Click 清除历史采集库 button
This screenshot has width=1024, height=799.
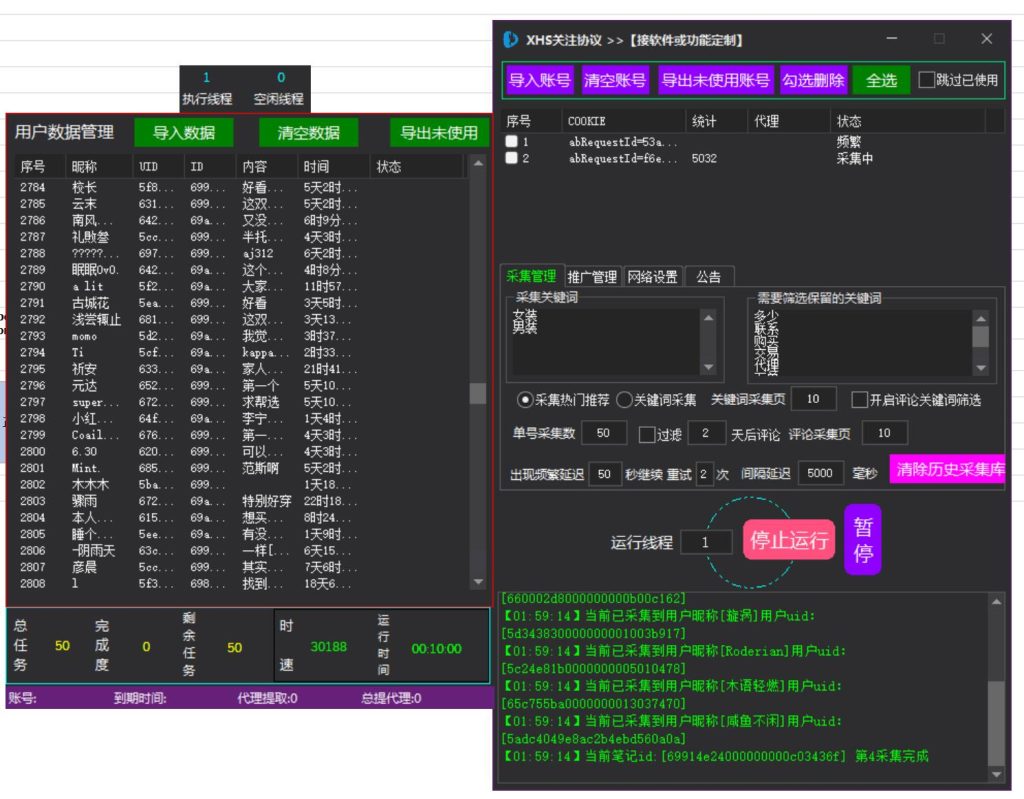tap(946, 470)
